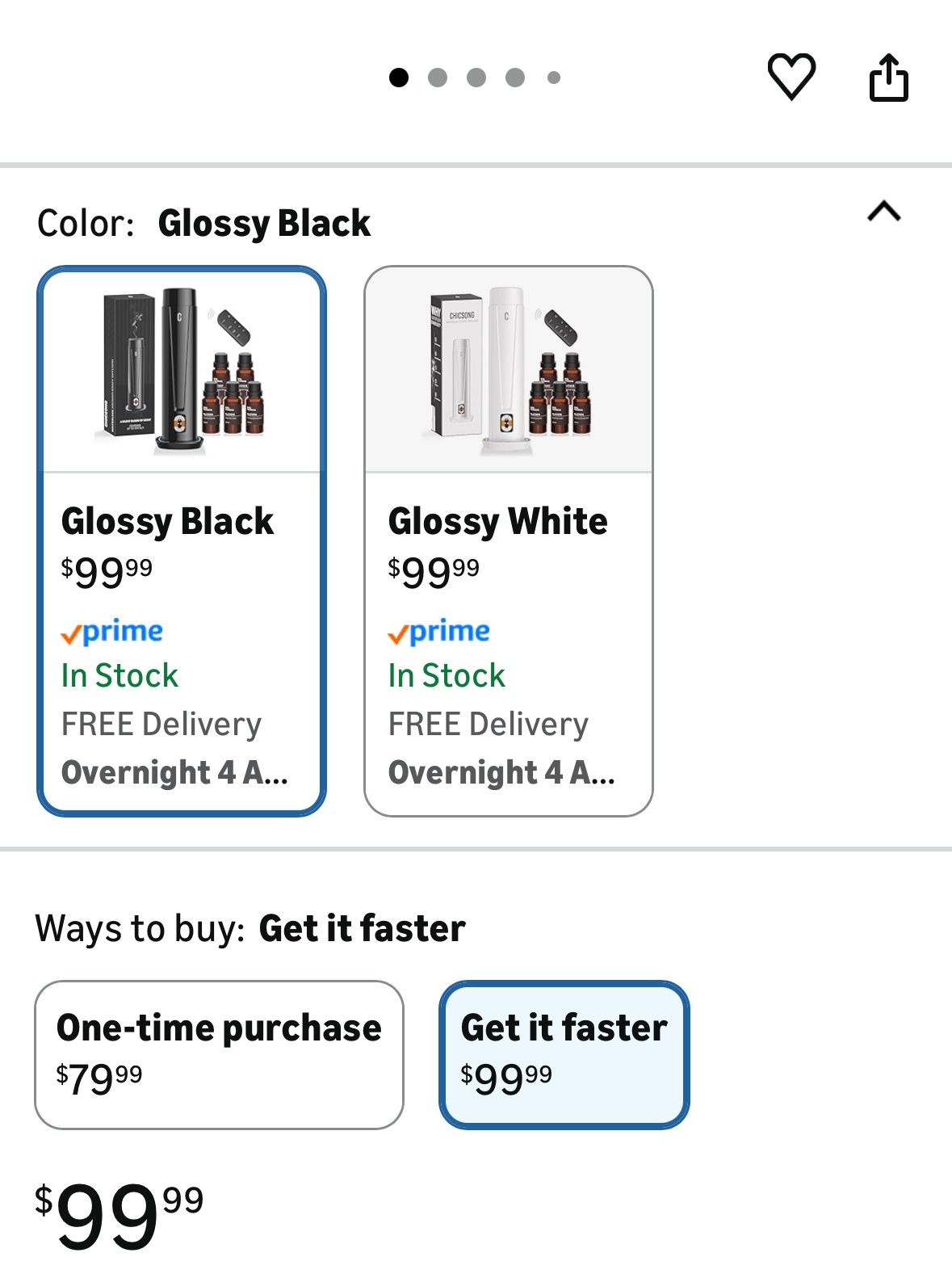The image size is (952, 1278).
Task: Click the FREE Delivery link for Glossy White
Action: [489, 723]
